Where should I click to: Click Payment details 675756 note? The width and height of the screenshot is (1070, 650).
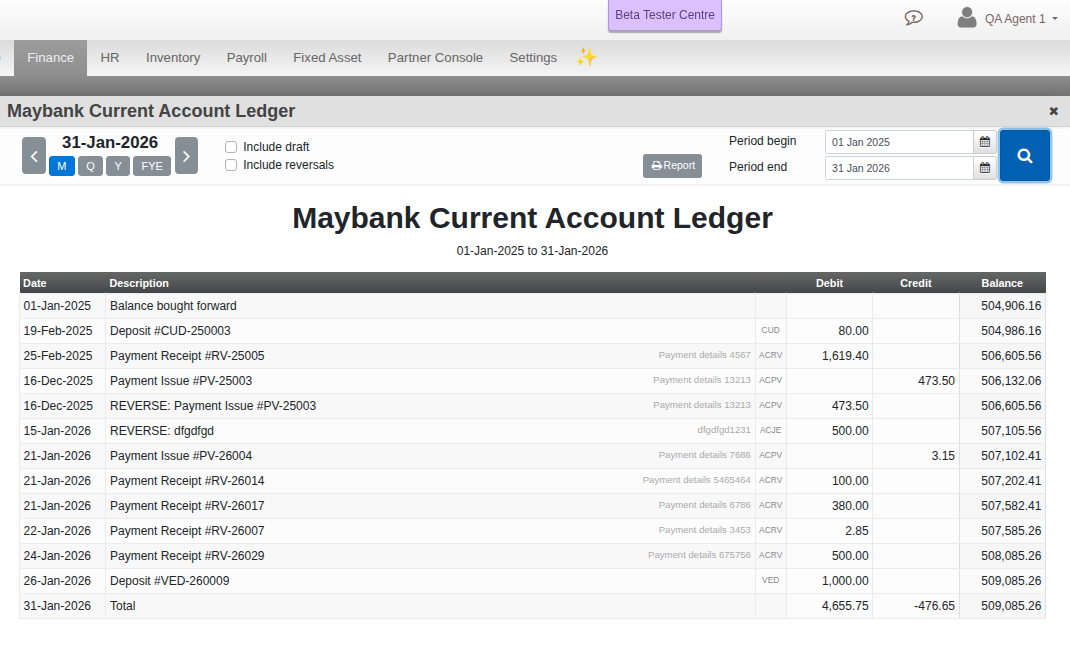(x=699, y=555)
